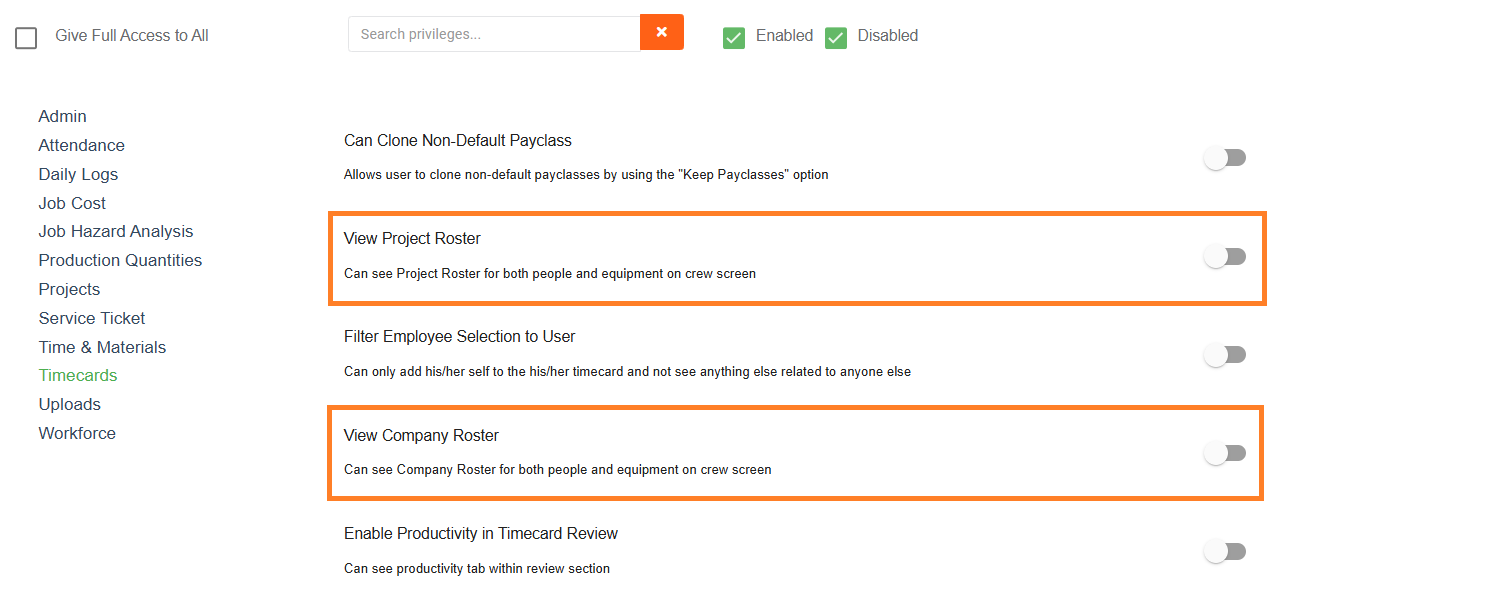Check the Give Full Access to All box
This screenshot has height=601, width=1494.
pyautogui.click(x=26, y=38)
